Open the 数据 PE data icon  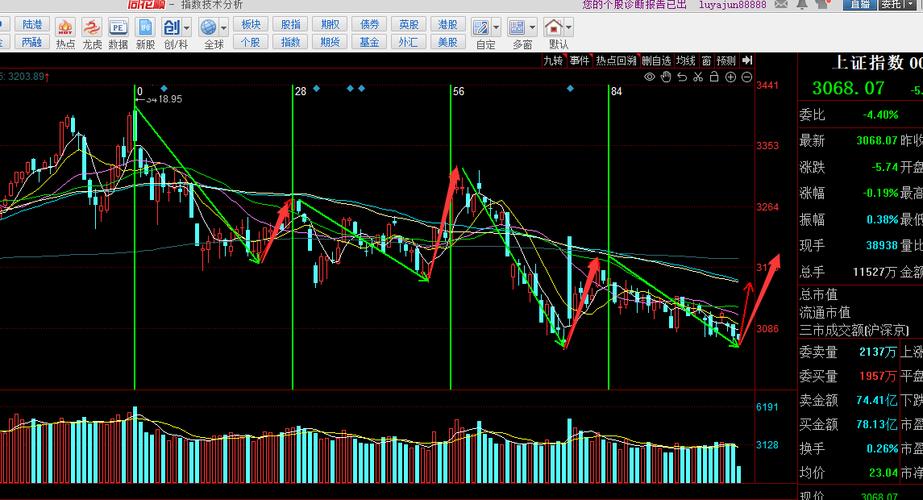(x=118, y=32)
